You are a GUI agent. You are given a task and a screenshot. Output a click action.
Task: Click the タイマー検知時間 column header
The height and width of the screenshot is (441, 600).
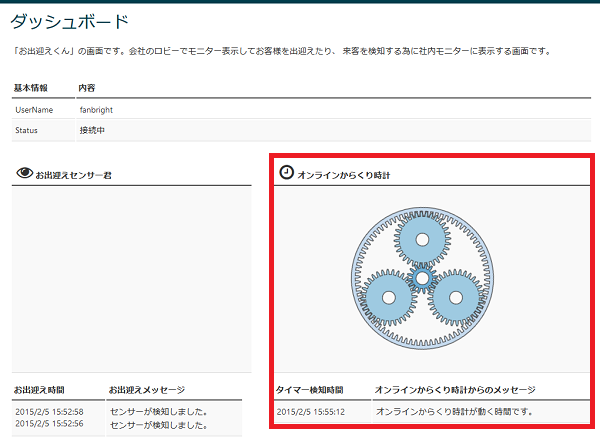point(309,389)
